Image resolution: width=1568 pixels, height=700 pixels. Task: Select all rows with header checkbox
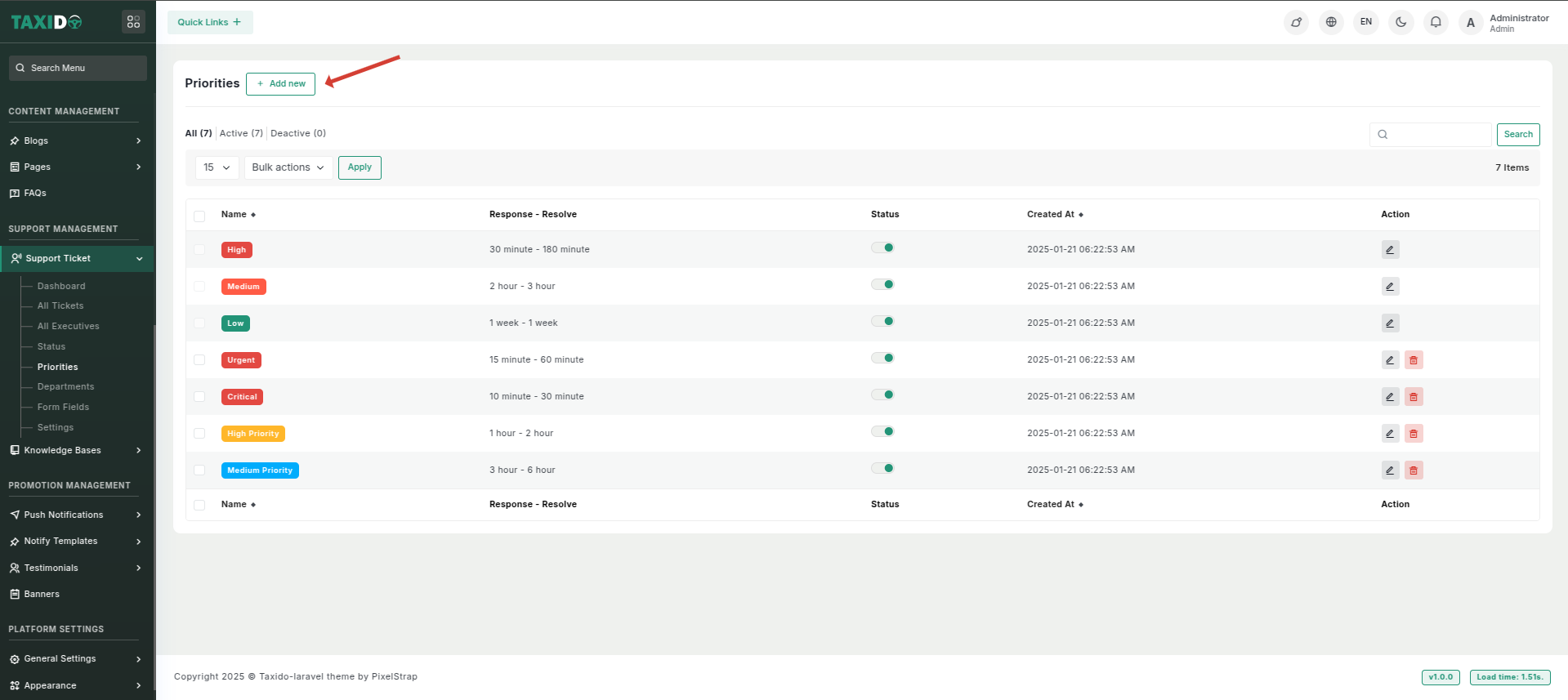pos(199,216)
